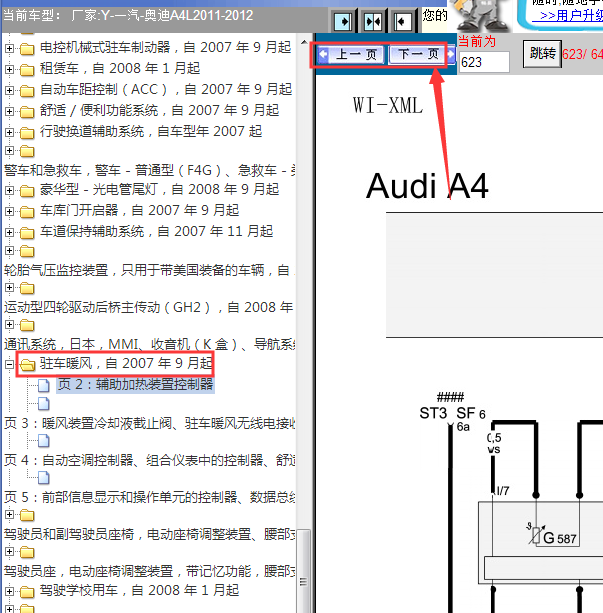Viewport: 603px width, 613px height.
Task: Expand the 警车和急救车 folder node
Action: tap(9, 151)
